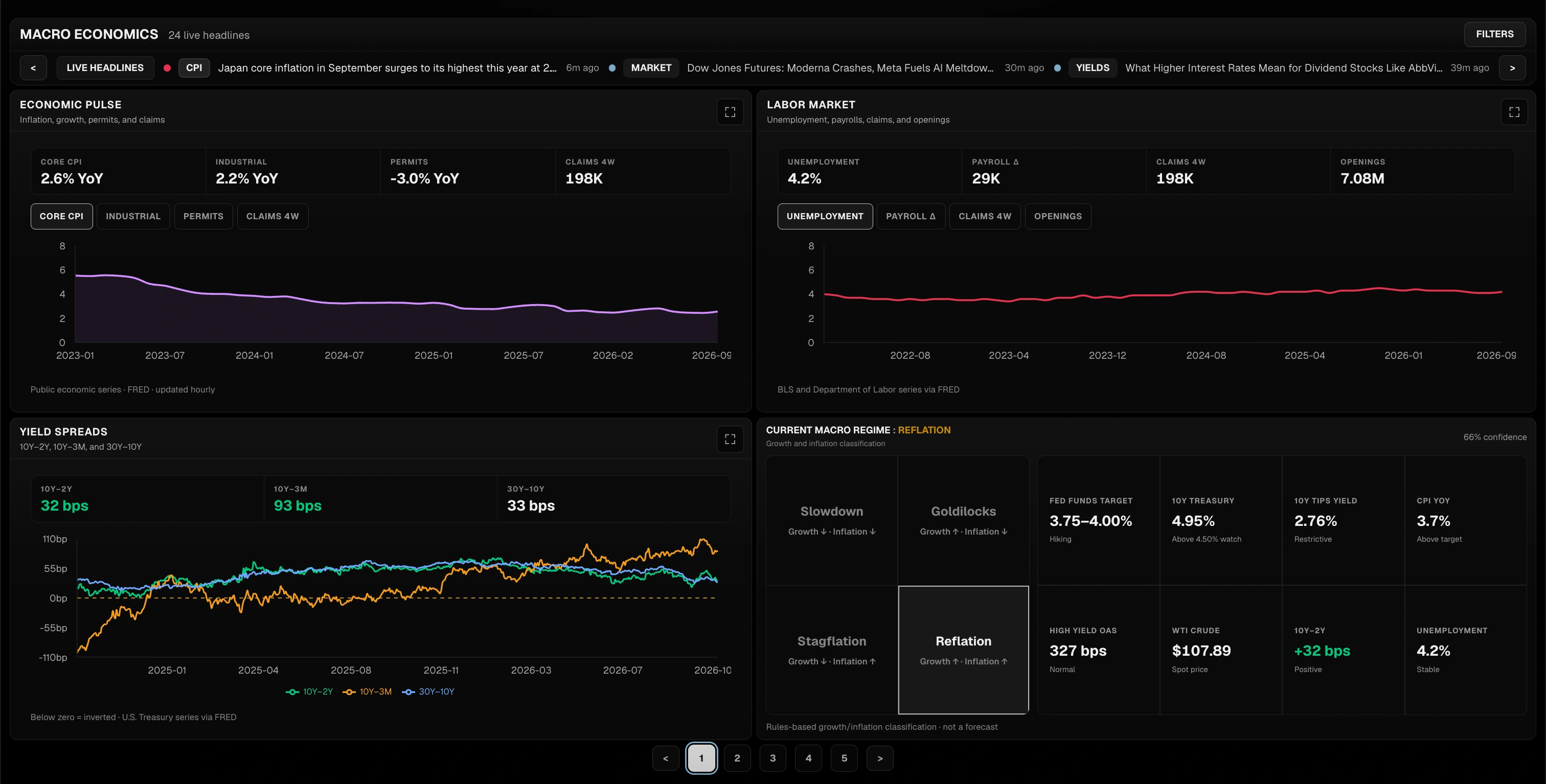Click the next page arrow in pagination
Viewport: 1546px width, 784px height.
(880, 758)
